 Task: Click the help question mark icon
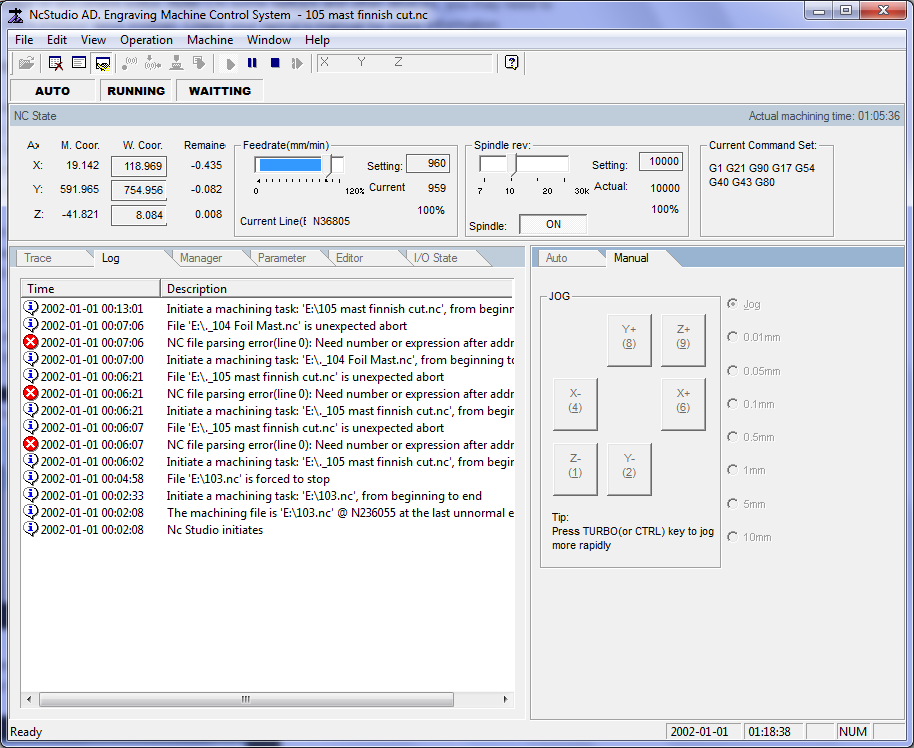[512, 63]
